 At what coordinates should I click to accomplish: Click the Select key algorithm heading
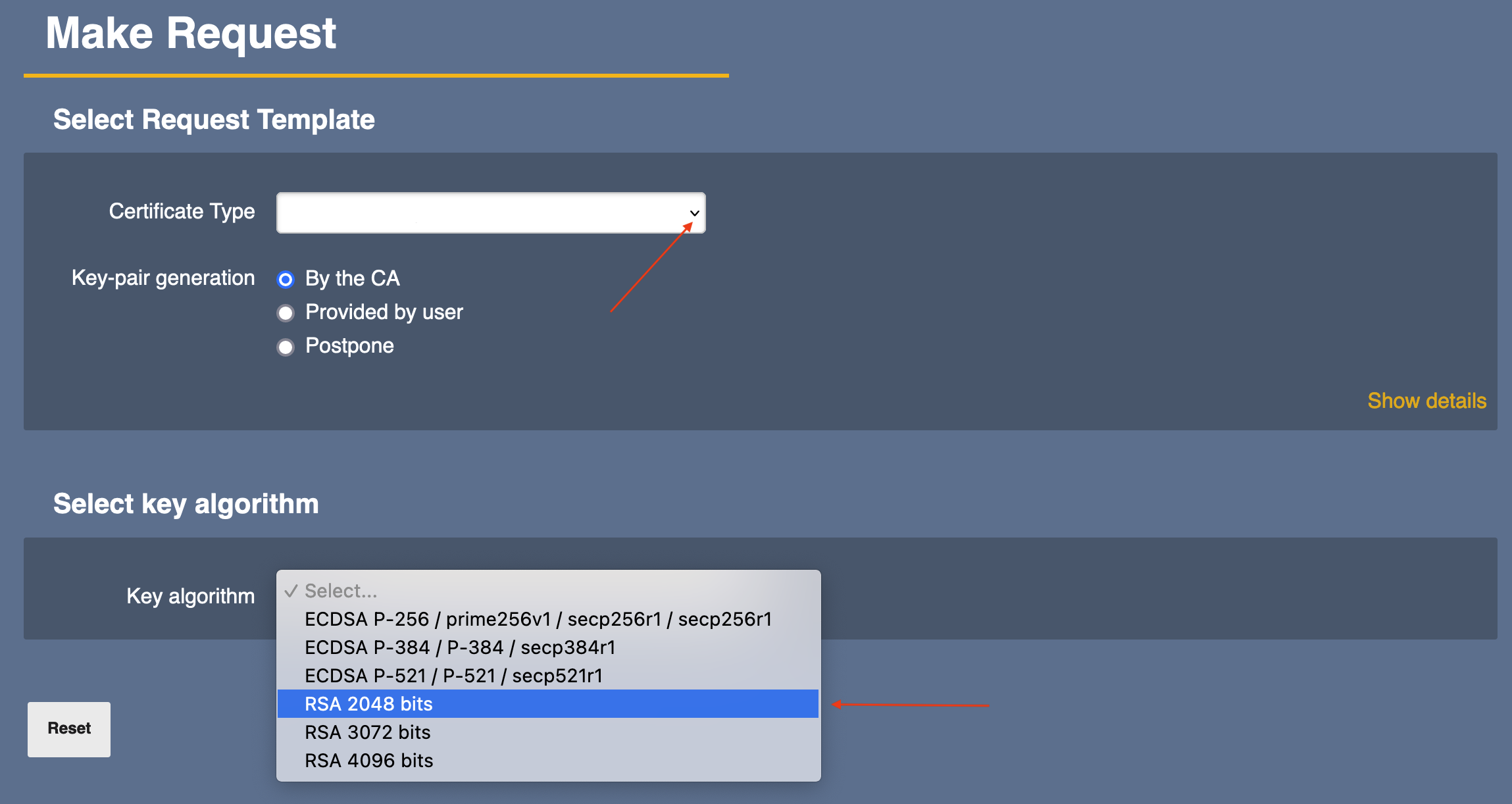point(186,504)
